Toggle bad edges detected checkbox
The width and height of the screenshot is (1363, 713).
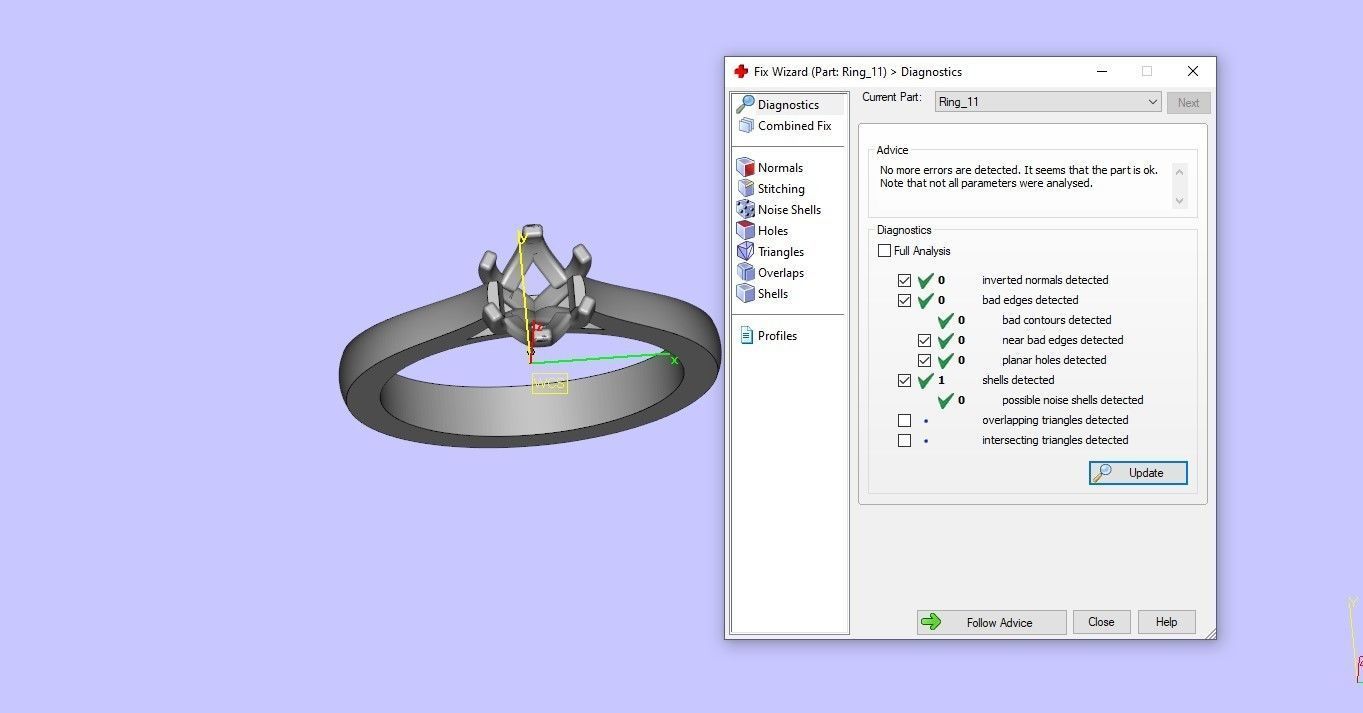pyautogui.click(x=905, y=300)
